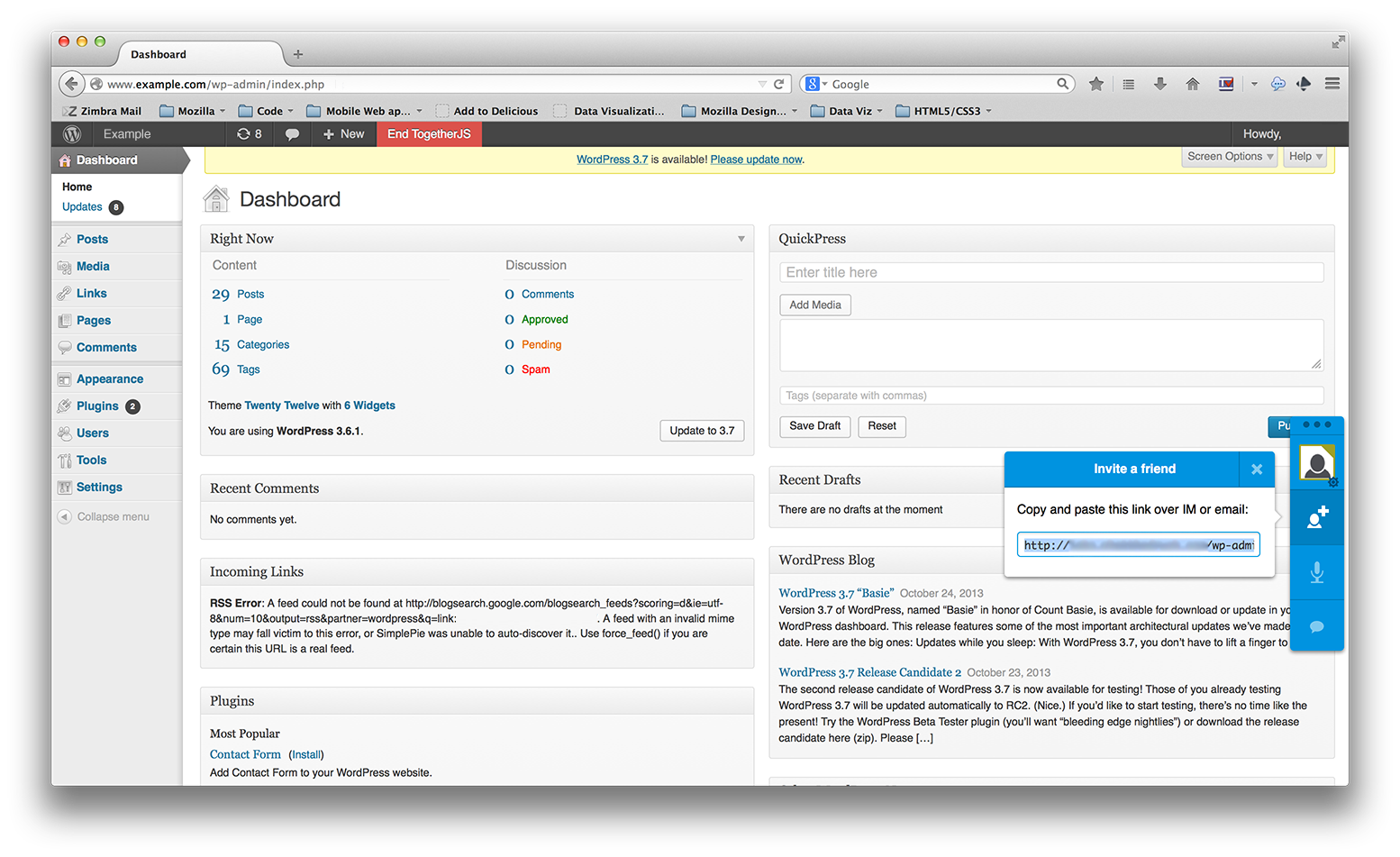Image resolution: width=1400 pixels, height=857 pixels.
Task: Select the invite link text field
Action: [1138, 545]
